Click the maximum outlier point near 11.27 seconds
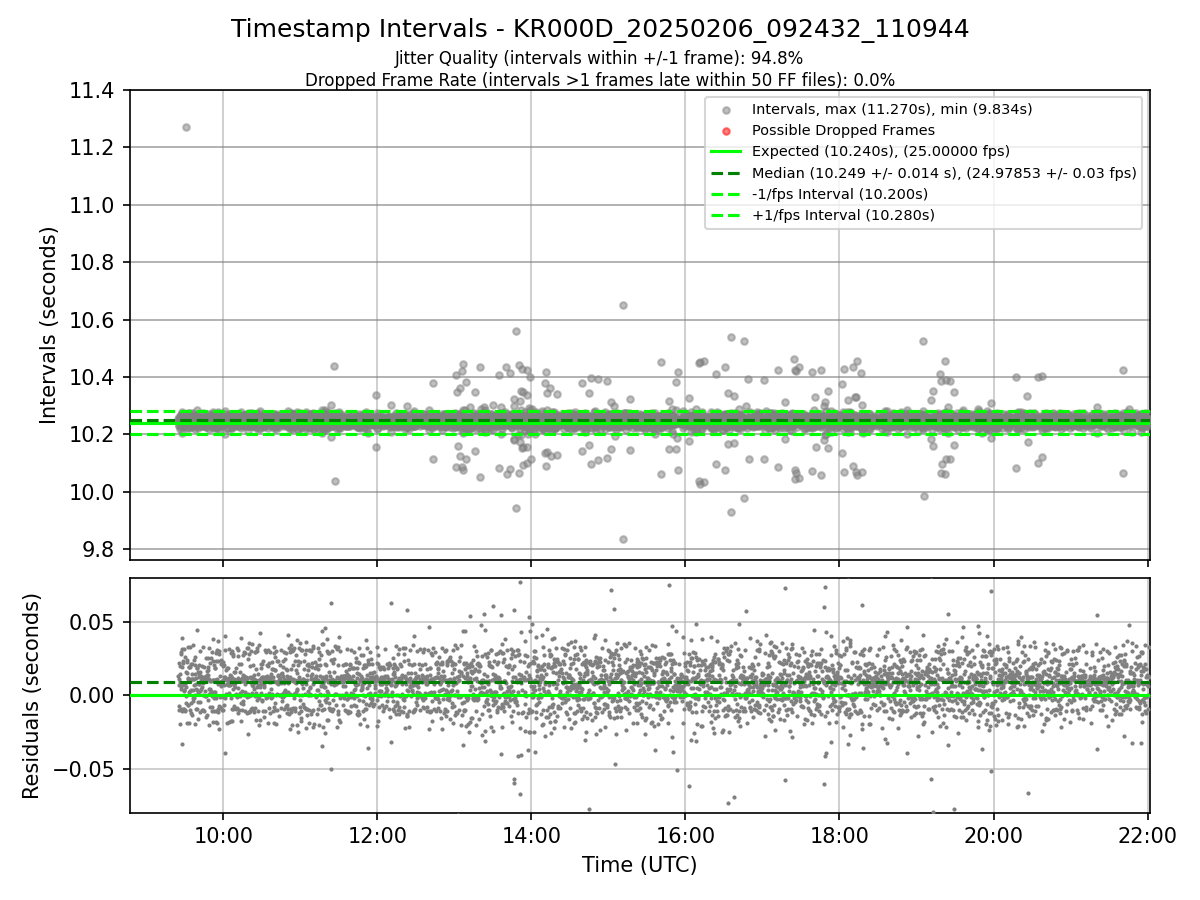 186,127
